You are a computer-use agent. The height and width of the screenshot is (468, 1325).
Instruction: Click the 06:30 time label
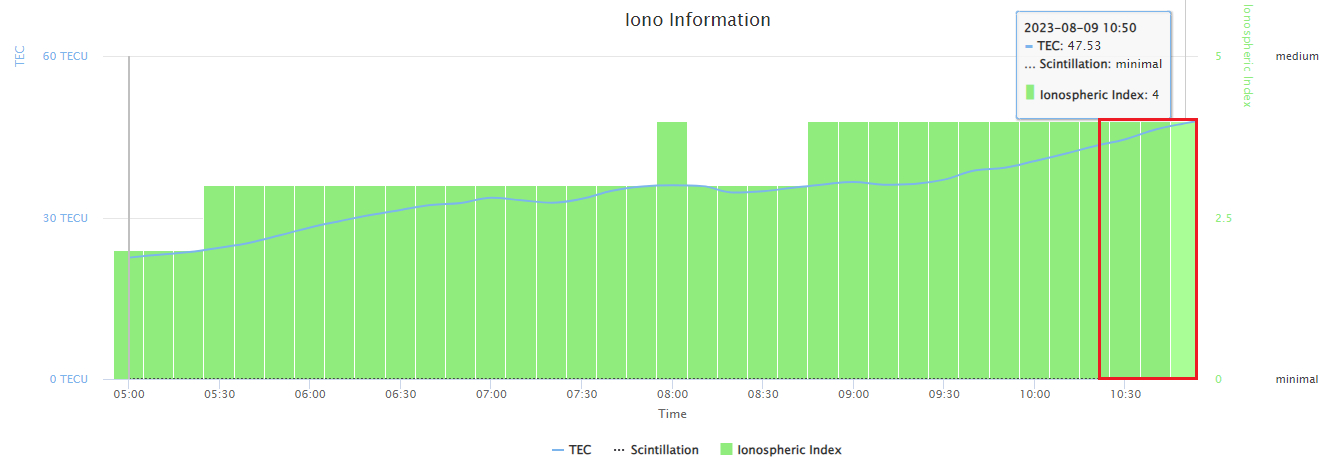(400, 394)
